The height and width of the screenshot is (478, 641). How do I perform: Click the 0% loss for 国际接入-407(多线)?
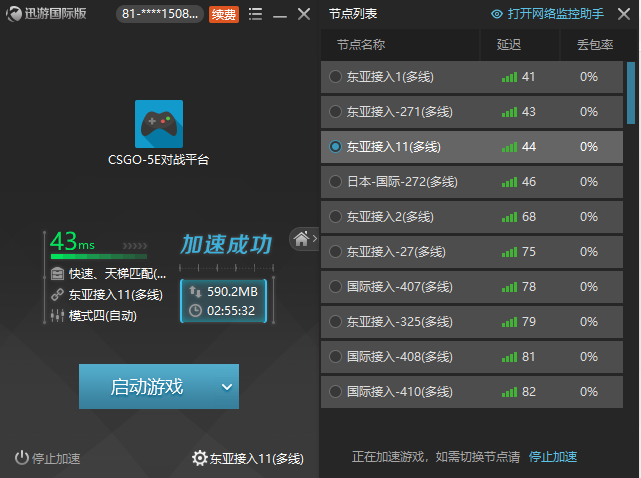589,287
